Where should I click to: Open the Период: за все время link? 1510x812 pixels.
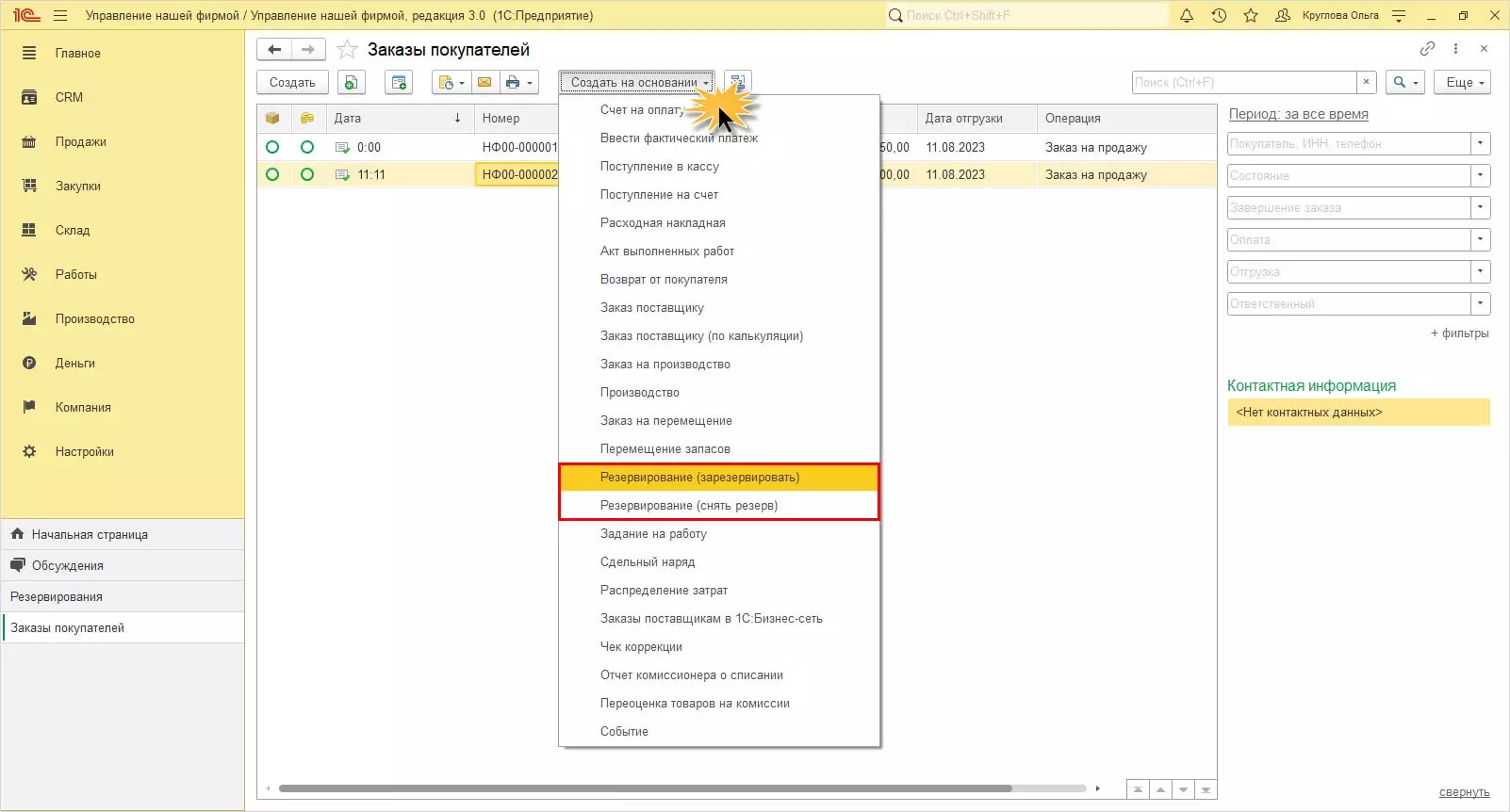click(x=1298, y=114)
